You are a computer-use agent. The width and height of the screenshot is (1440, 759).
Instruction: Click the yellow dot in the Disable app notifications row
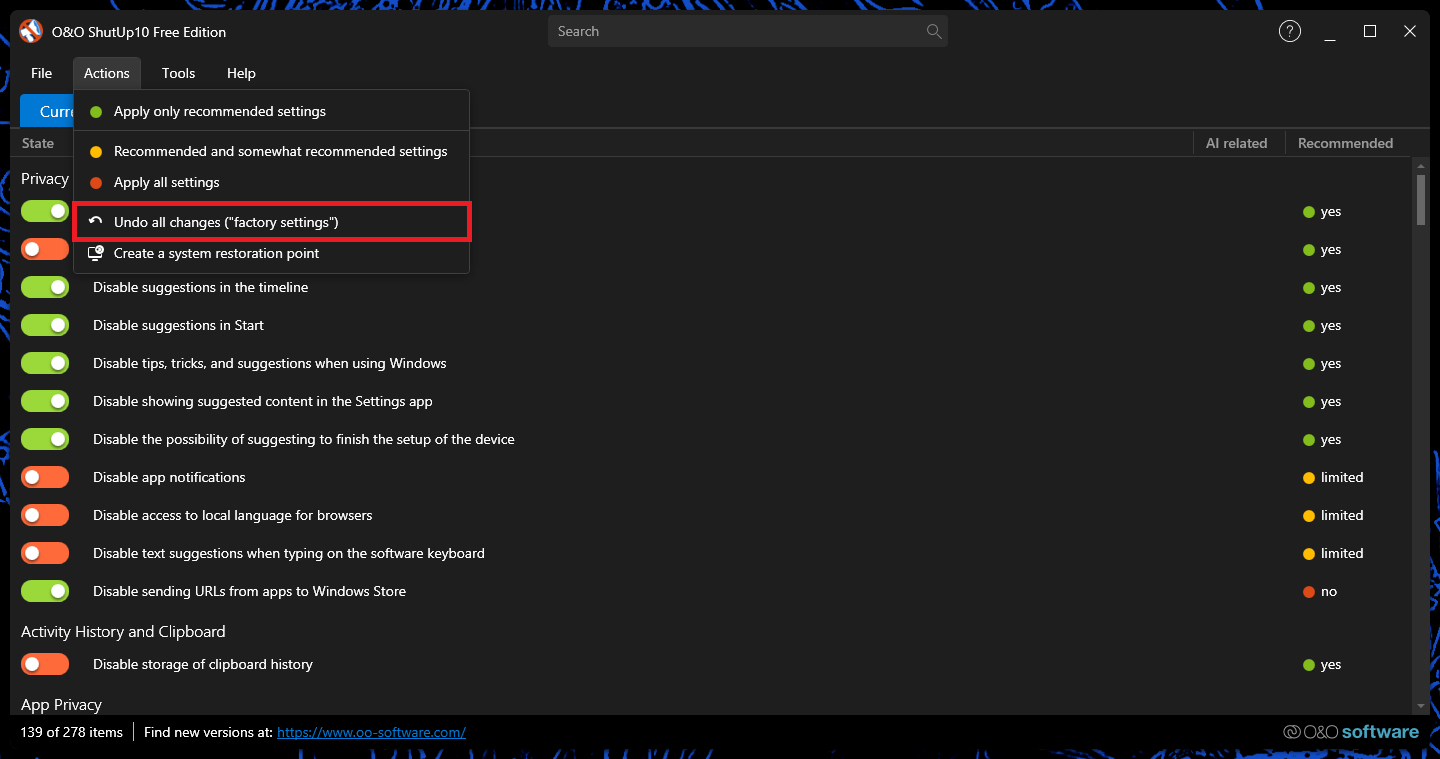pyautogui.click(x=1309, y=477)
